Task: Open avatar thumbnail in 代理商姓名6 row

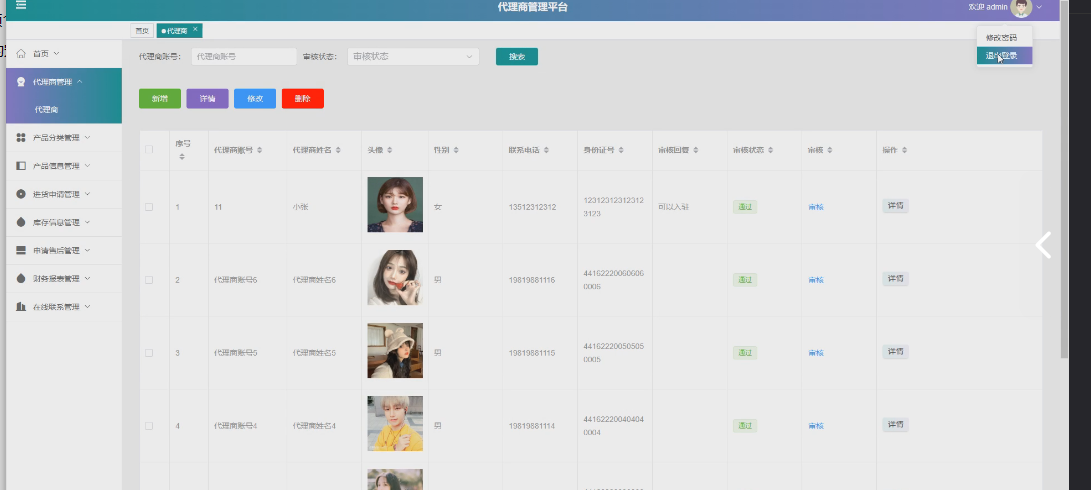Action: pyautogui.click(x=395, y=278)
